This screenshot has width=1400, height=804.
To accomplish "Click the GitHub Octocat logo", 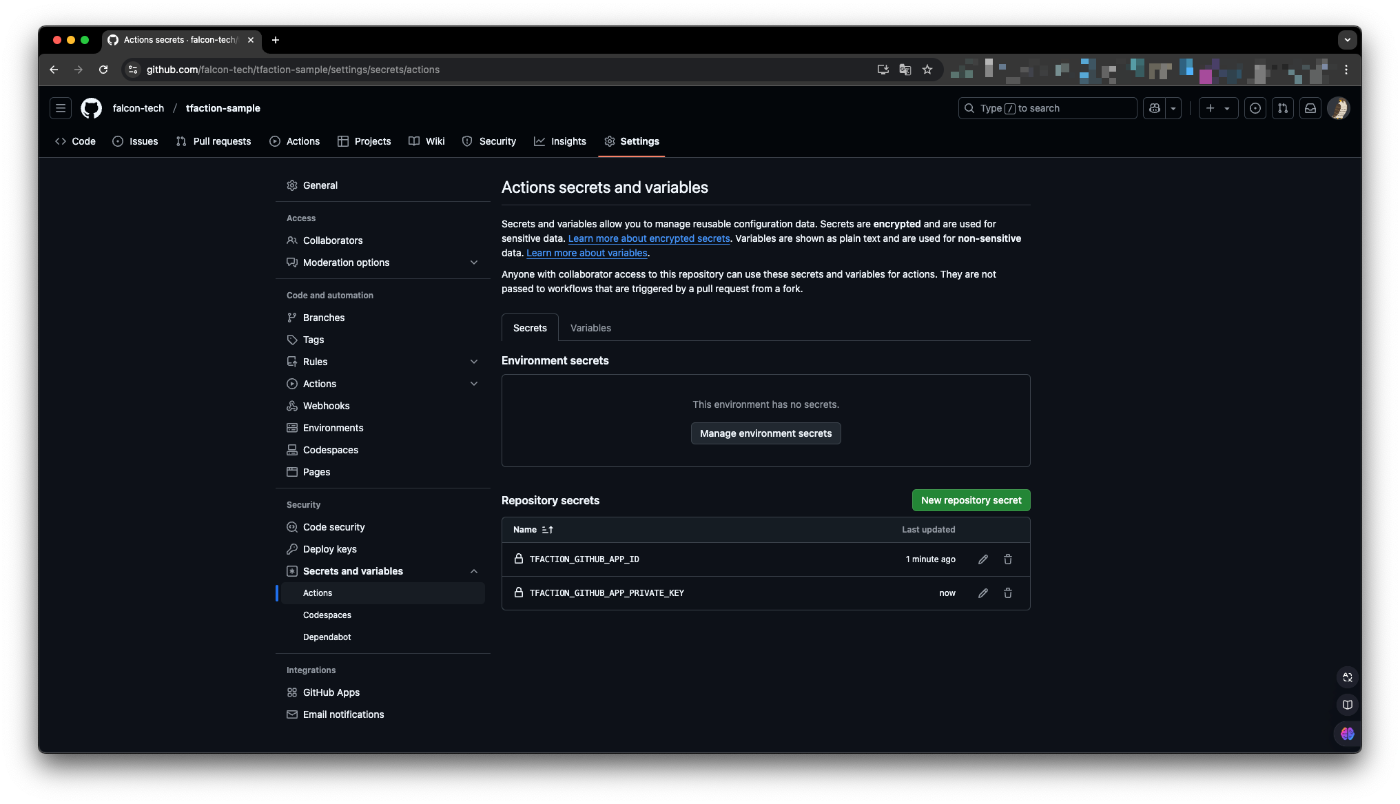I will (91, 108).
